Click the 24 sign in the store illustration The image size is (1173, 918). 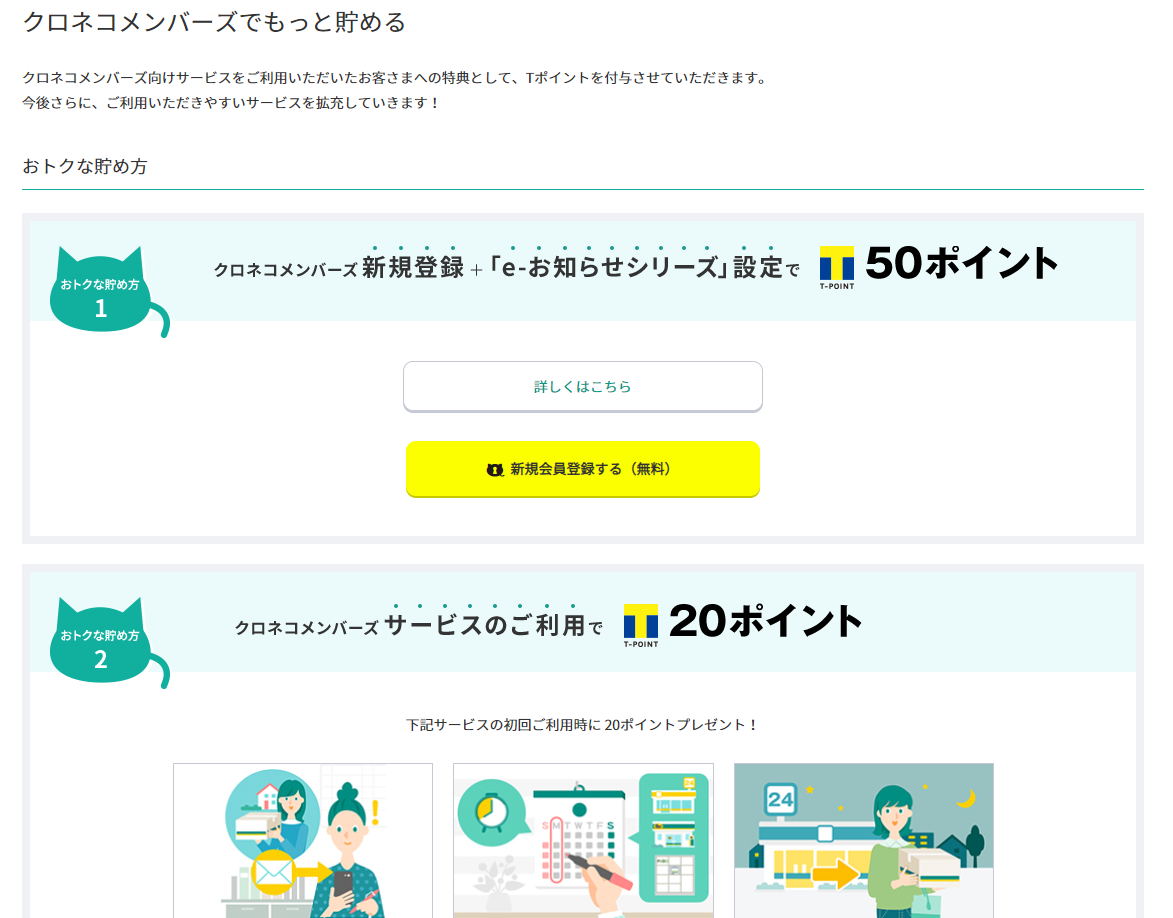tap(780, 800)
